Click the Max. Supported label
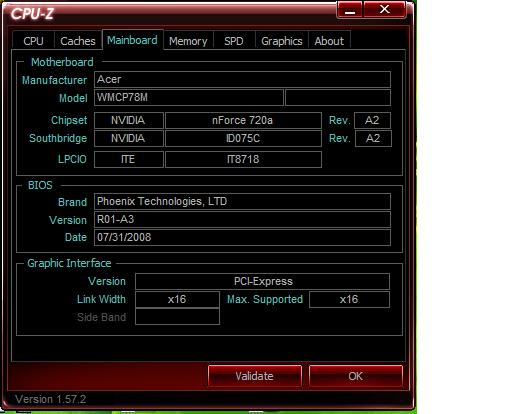 click(x=265, y=299)
